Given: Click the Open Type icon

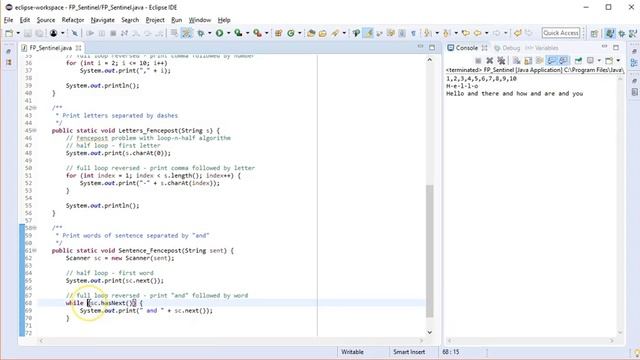Looking at the screenshot, I should [311, 33].
